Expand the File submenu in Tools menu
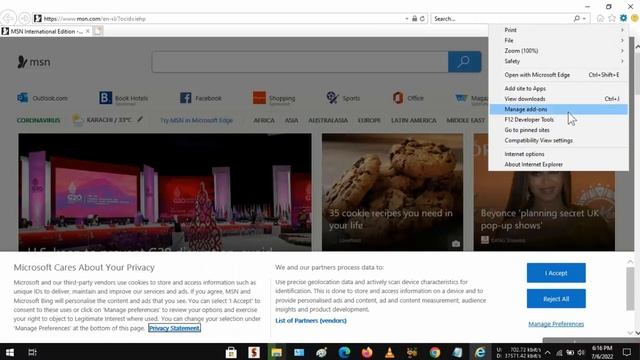 (x=558, y=40)
